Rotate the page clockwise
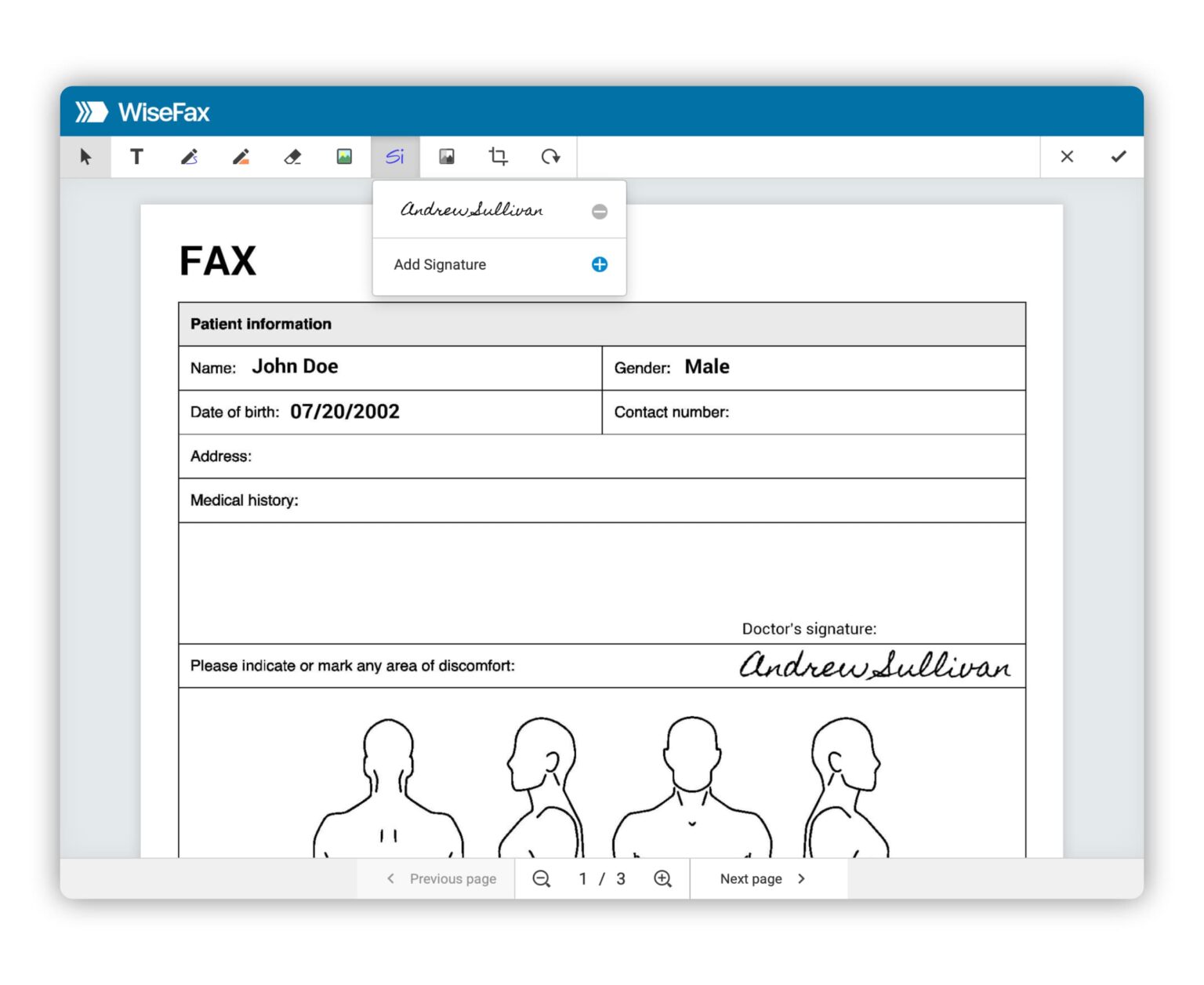Screen dimensions: 1204x985 pos(550,157)
